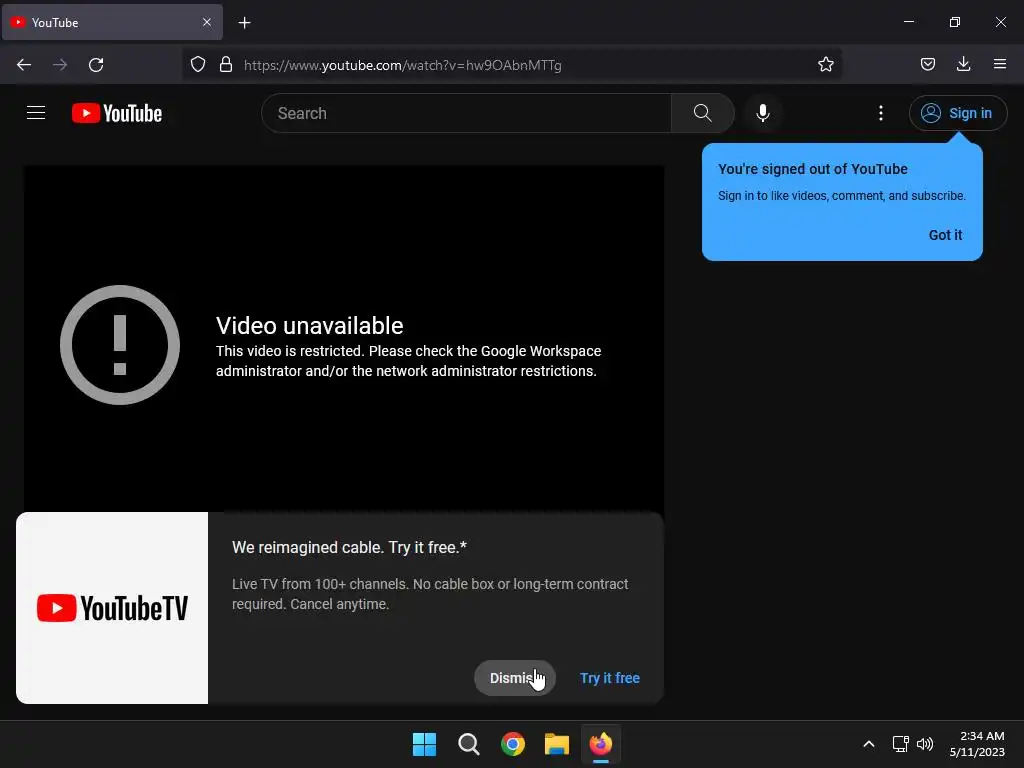
Task: Click the search magnifier button
Action: [x=703, y=113]
